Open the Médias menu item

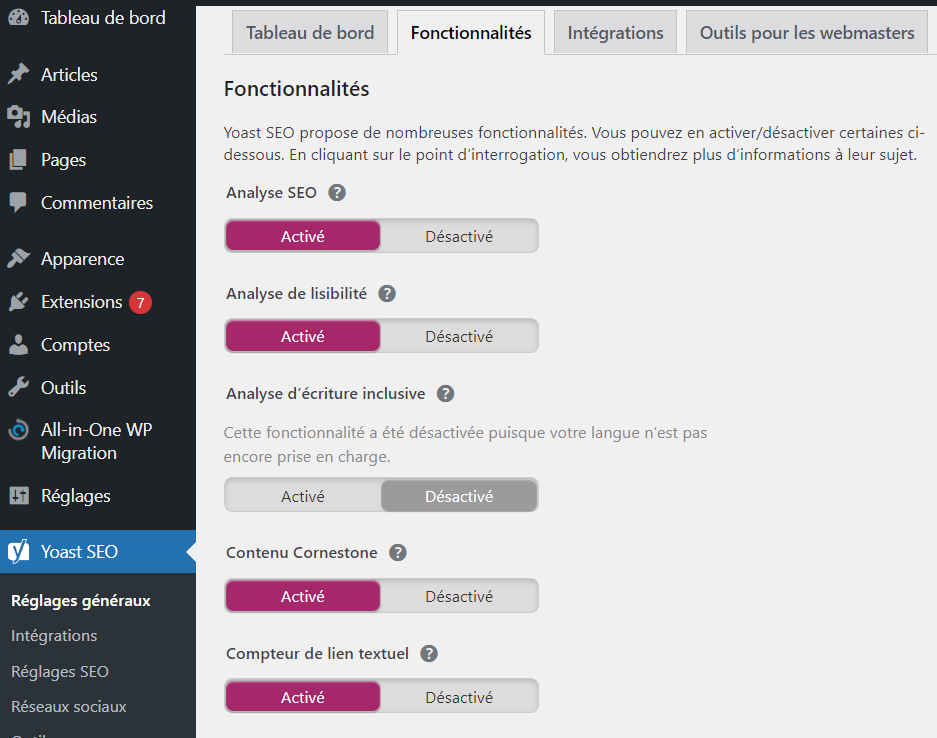point(69,117)
